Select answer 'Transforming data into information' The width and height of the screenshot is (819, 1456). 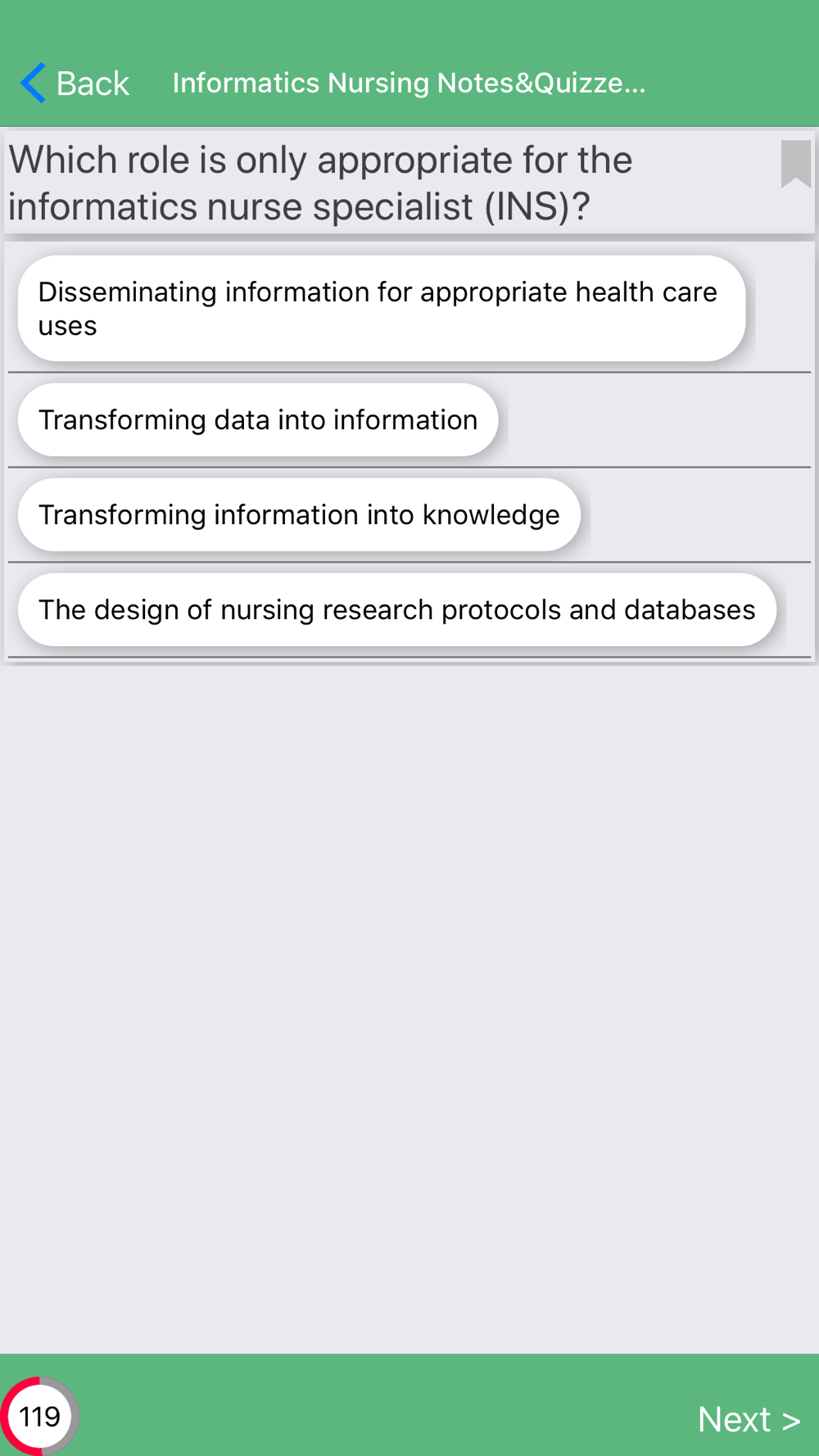[258, 419]
